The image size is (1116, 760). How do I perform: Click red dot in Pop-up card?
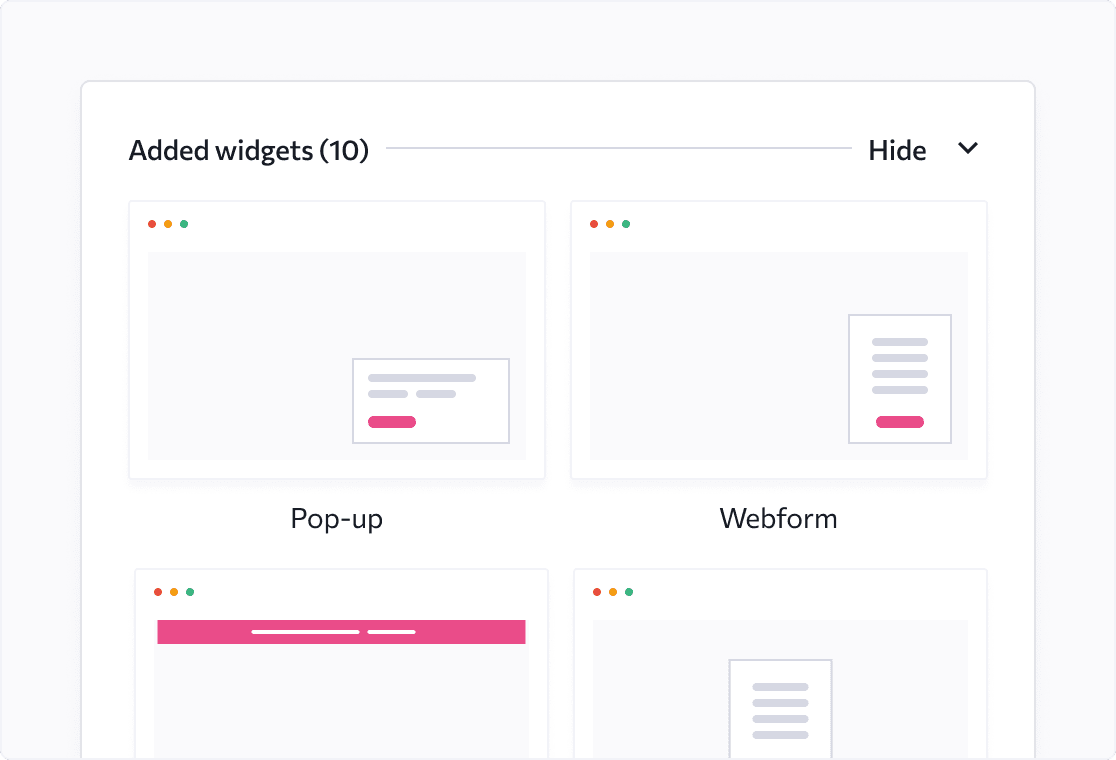click(x=152, y=224)
